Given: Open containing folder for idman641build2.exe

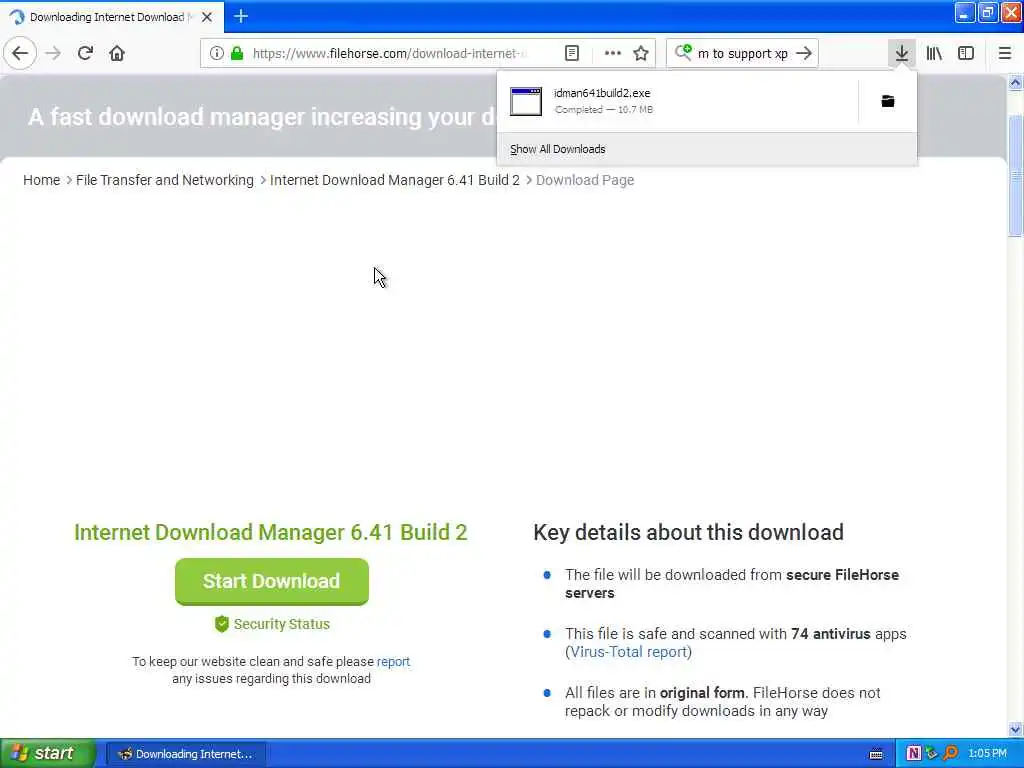Looking at the screenshot, I should pyautogui.click(x=888, y=101).
